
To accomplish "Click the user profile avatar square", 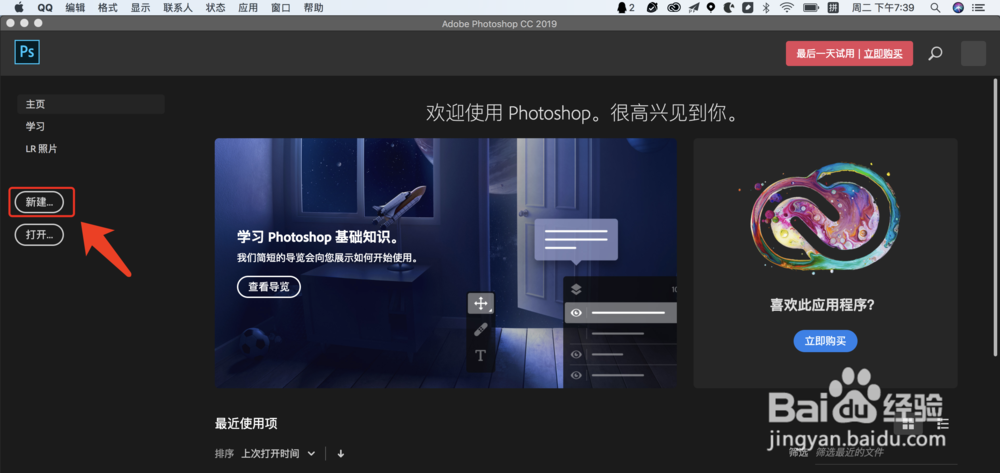I will [973, 54].
